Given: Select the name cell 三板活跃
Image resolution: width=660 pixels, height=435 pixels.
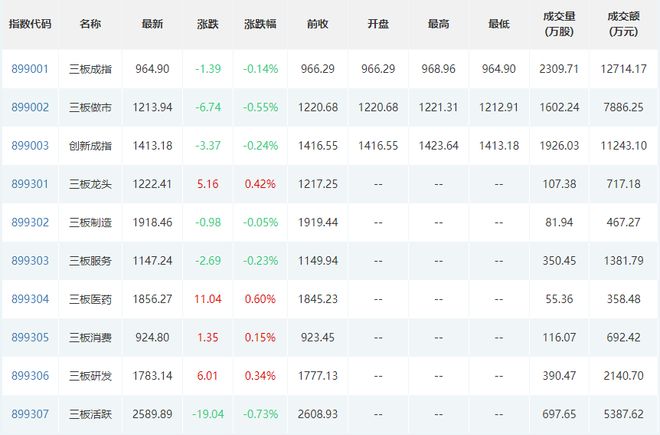Looking at the screenshot, I should click(90, 414).
